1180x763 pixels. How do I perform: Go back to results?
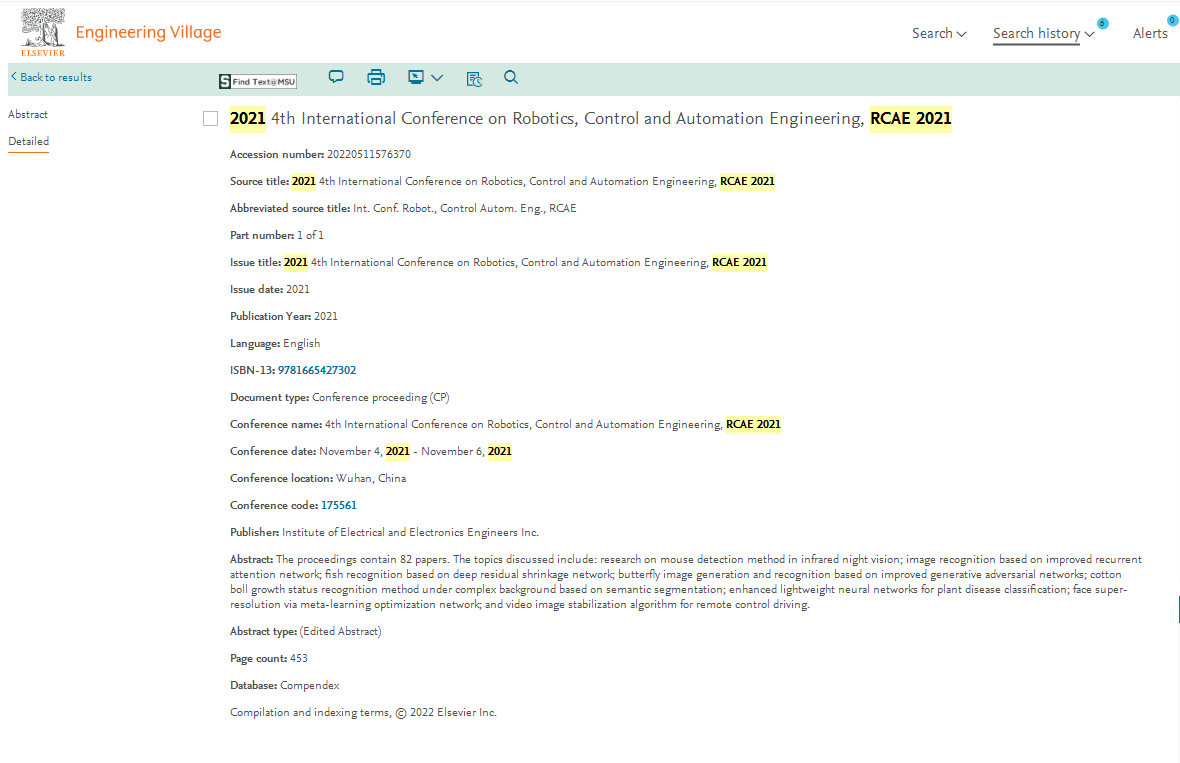pyautogui.click(x=51, y=77)
